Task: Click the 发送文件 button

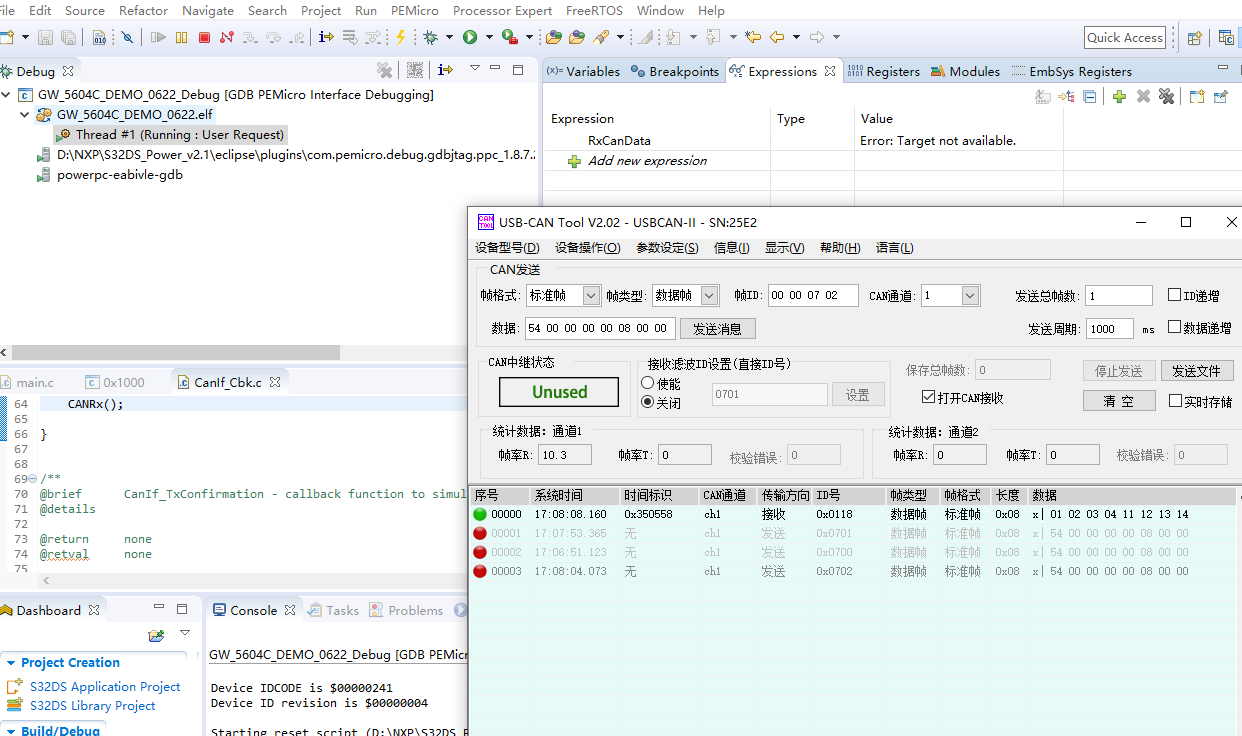Action: coord(1197,370)
